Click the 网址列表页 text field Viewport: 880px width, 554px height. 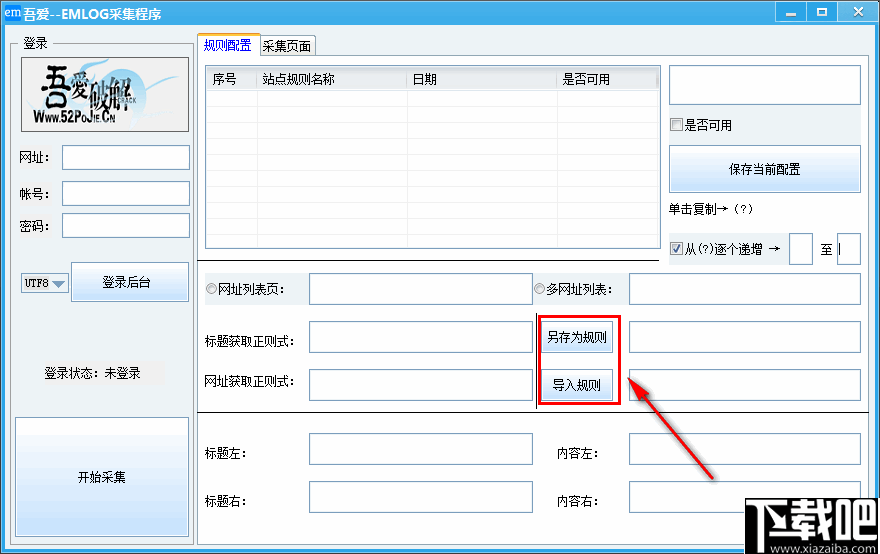(421, 289)
